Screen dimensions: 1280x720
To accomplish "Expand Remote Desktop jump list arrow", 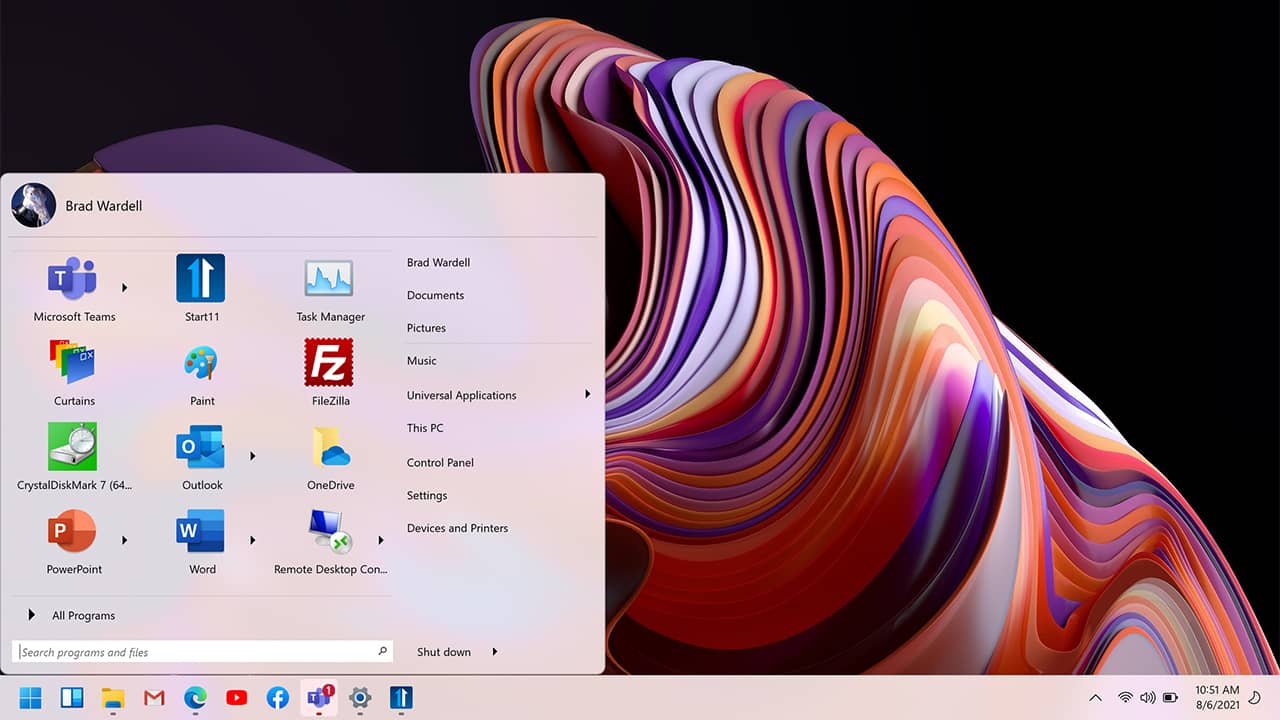I will (x=381, y=540).
